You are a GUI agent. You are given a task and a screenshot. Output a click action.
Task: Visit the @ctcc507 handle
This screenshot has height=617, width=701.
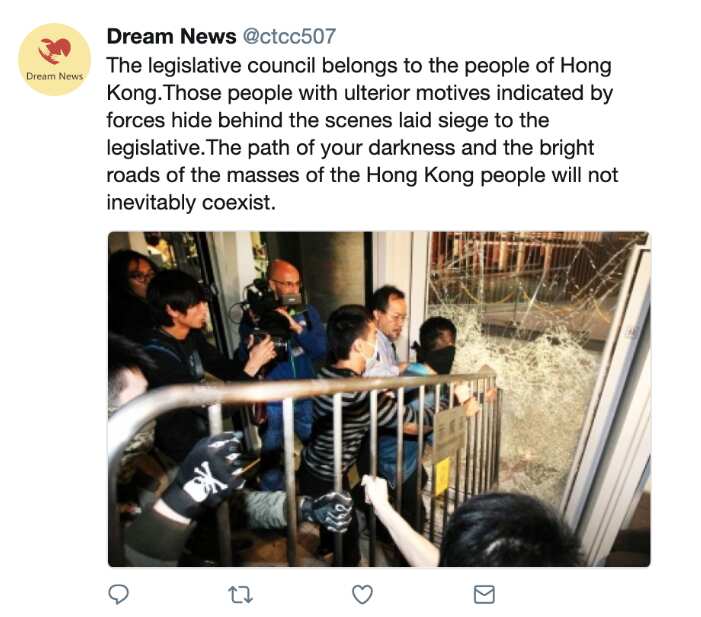tap(290, 37)
